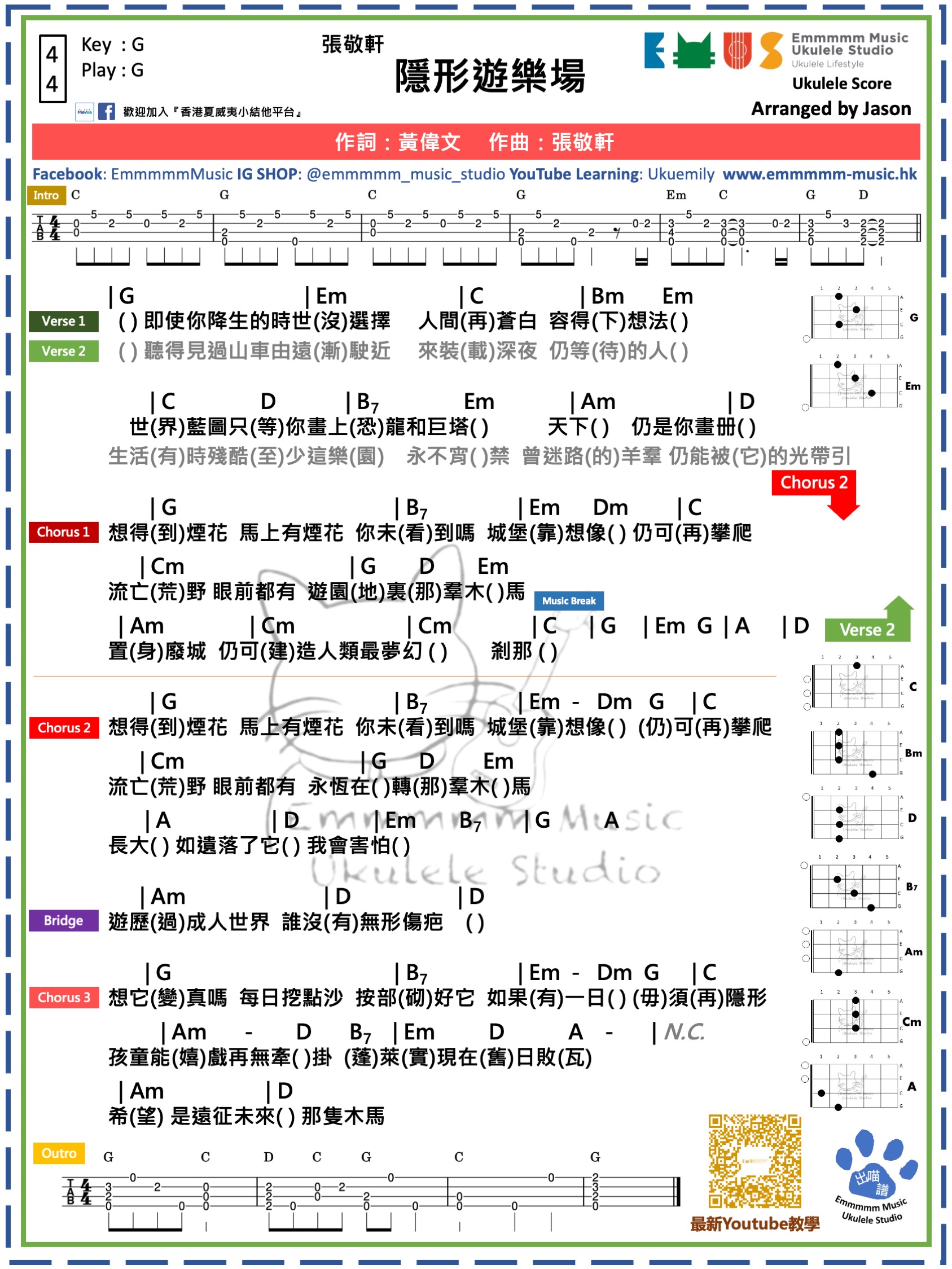Viewport: 952px width, 1269px height.
Task: Click the 最新Youtube教學 caption
Action: pyautogui.click(x=754, y=1224)
